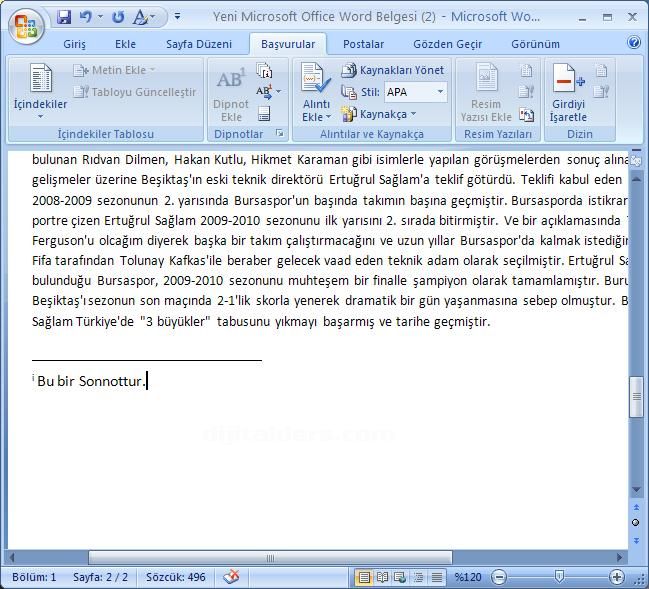Open the Sayfa Düzeni tab
Viewport: 649px width, 589px height.
(199, 44)
